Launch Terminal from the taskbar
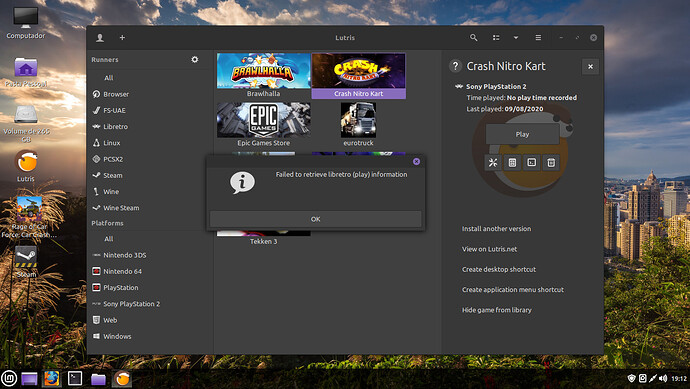This screenshot has width=690, height=389. tap(75, 378)
